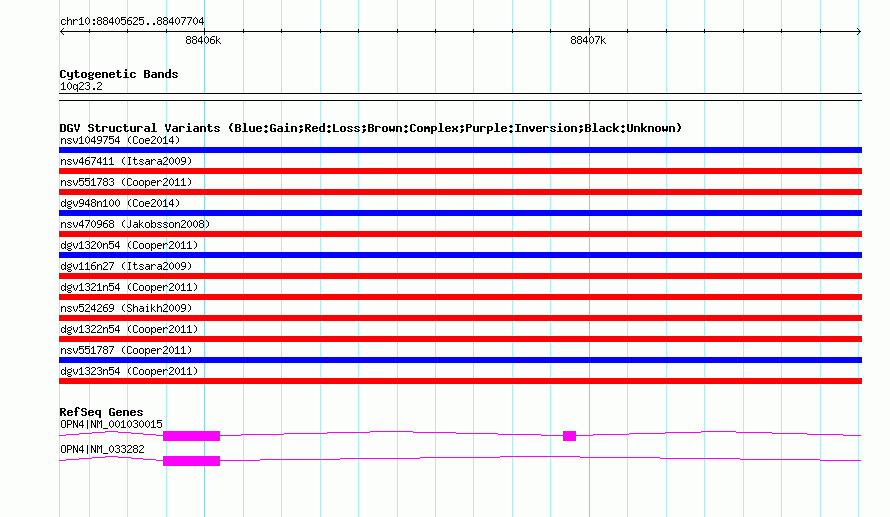Click the large exon block of OPN4|NM_001030015
Viewport: 890px width, 517px height.
pos(191,436)
